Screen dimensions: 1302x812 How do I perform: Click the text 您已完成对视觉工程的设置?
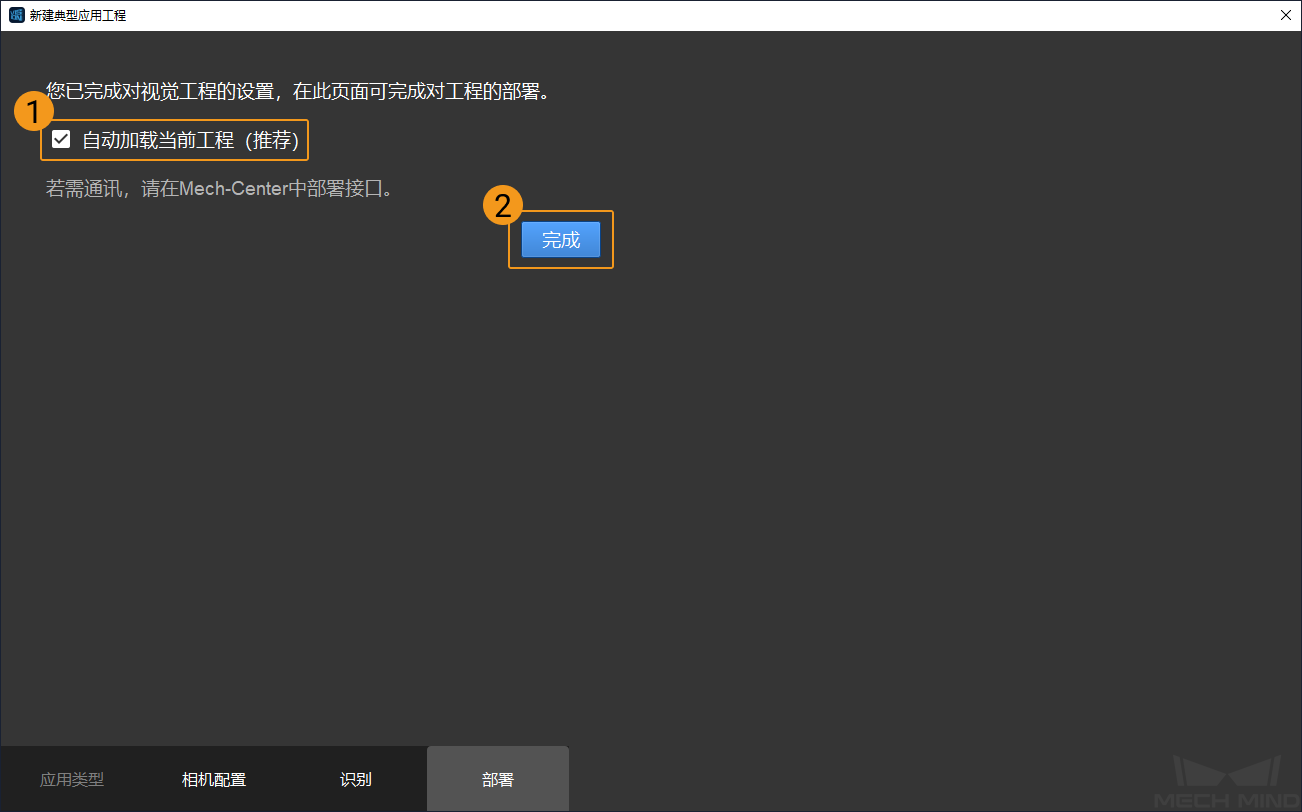(160, 92)
